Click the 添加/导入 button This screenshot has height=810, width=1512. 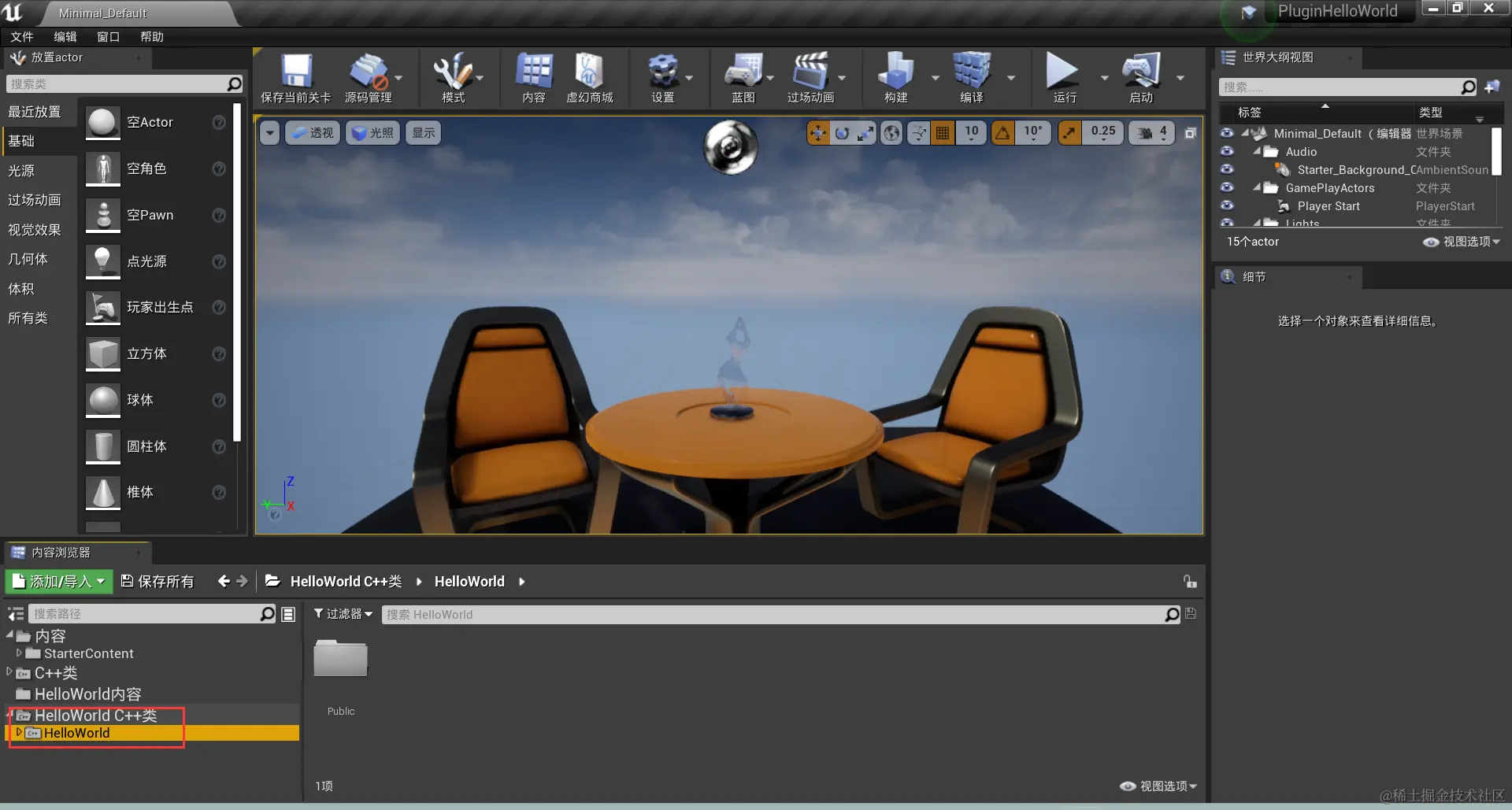point(60,582)
